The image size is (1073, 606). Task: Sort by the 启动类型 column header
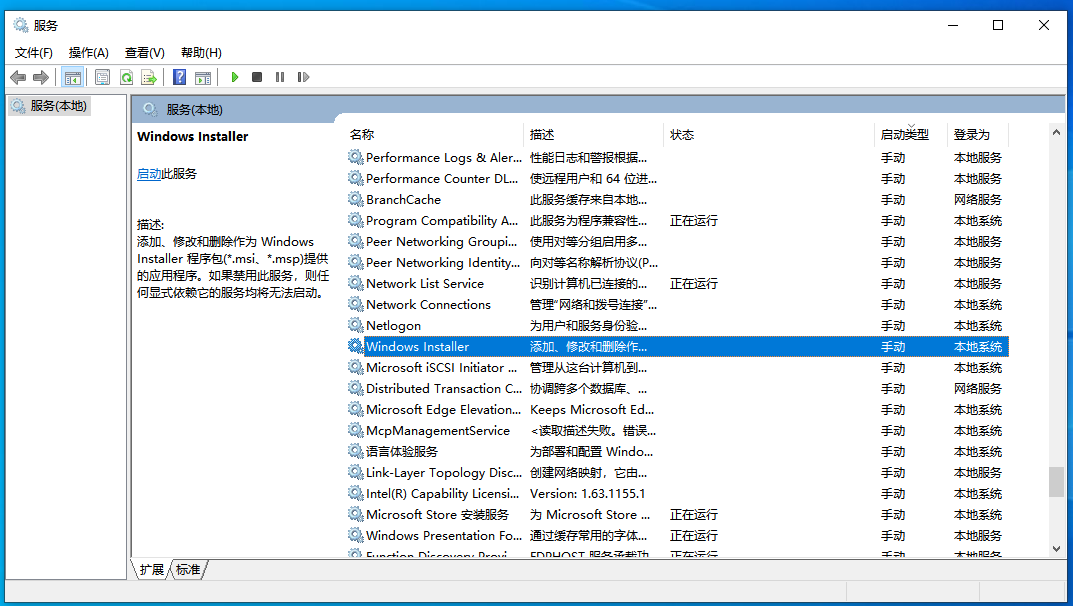[x=904, y=134]
